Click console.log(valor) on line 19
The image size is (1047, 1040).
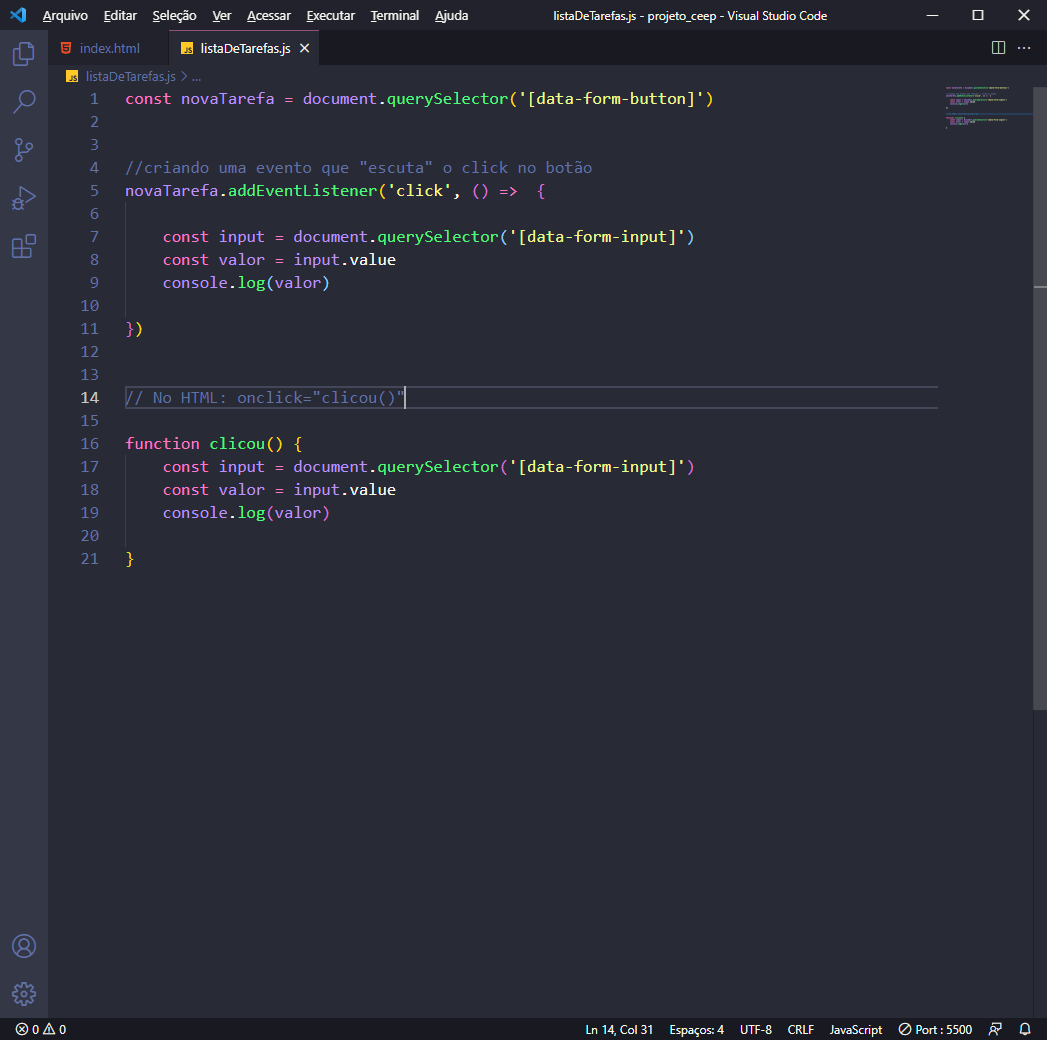click(x=246, y=513)
